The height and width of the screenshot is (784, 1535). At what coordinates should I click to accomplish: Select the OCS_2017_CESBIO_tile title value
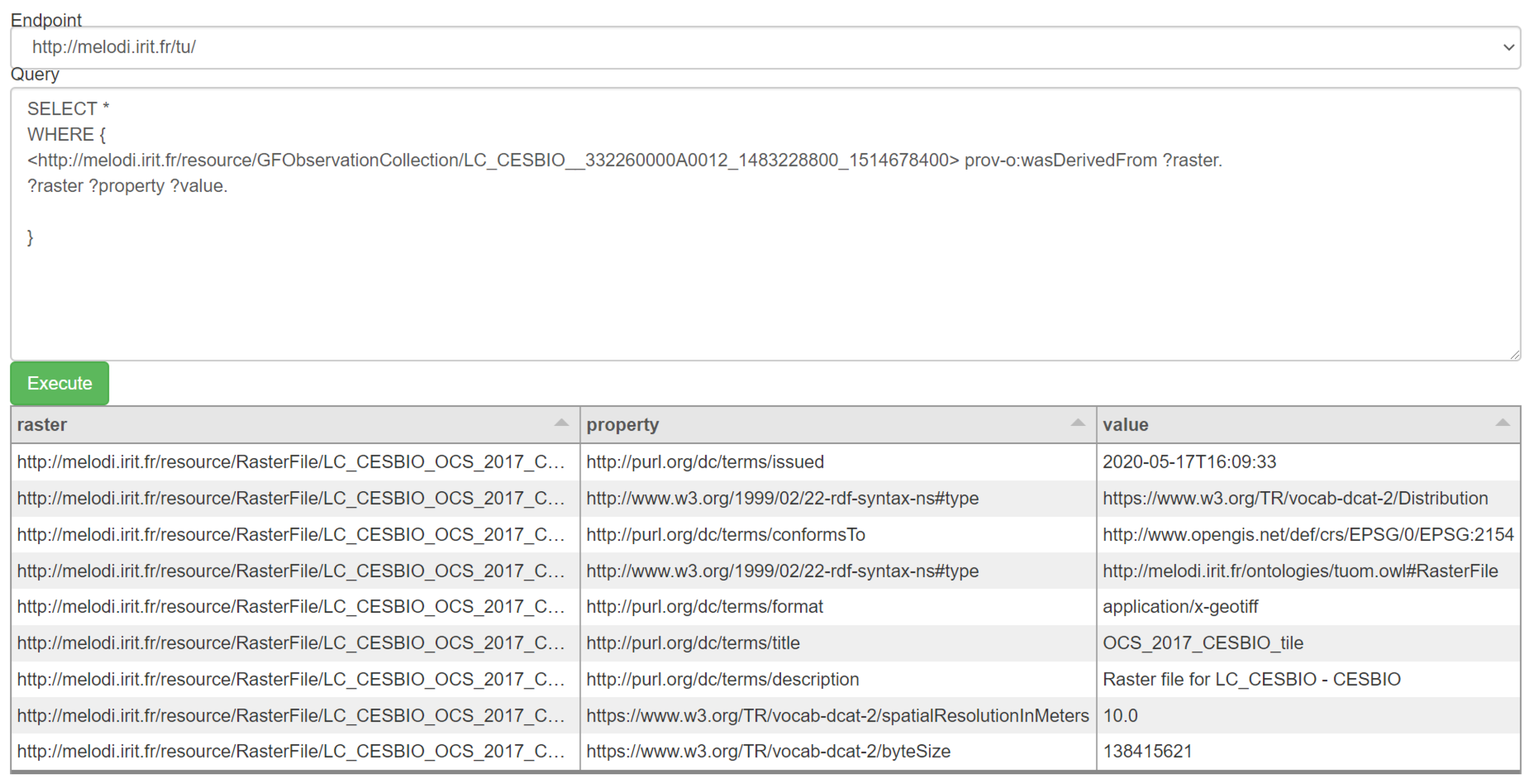[x=1202, y=643]
